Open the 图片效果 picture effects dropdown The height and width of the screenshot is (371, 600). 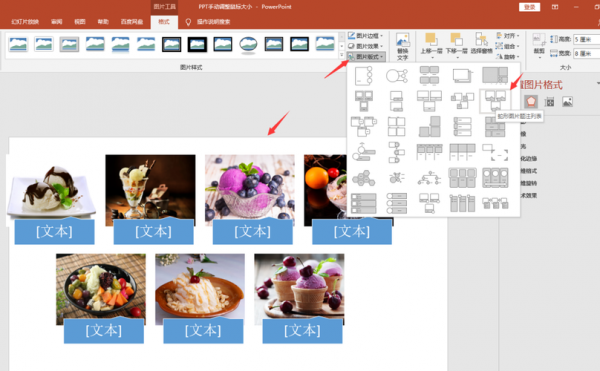[365, 46]
